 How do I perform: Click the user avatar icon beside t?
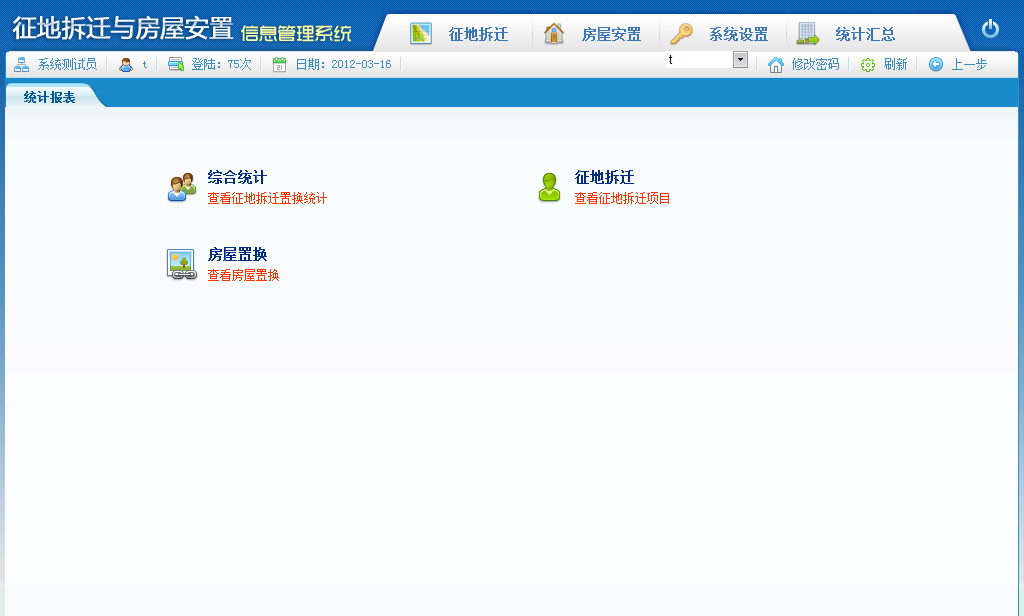(125, 64)
